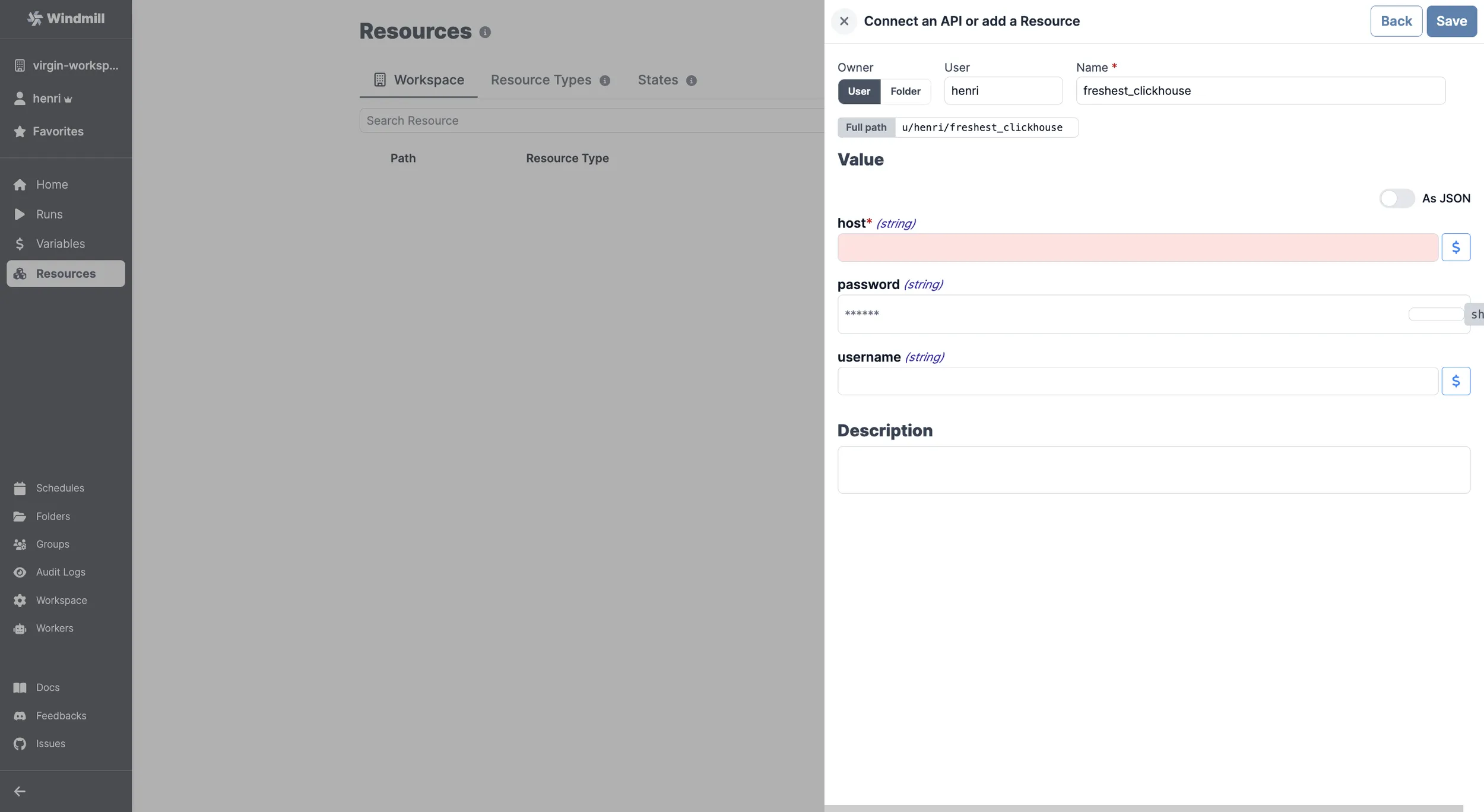Switch to States tab
This screenshot has height=812, width=1484.
pyautogui.click(x=658, y=79)
